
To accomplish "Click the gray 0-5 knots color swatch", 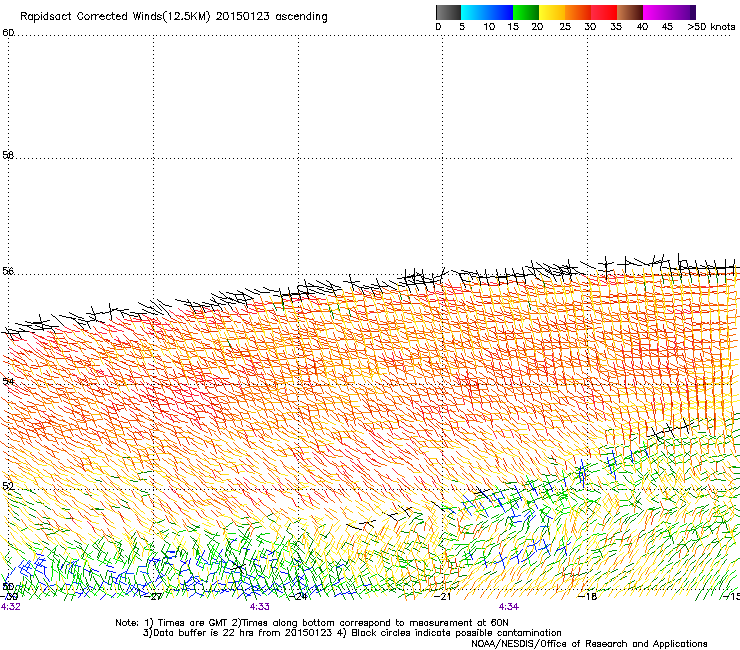I will point(448,12).
